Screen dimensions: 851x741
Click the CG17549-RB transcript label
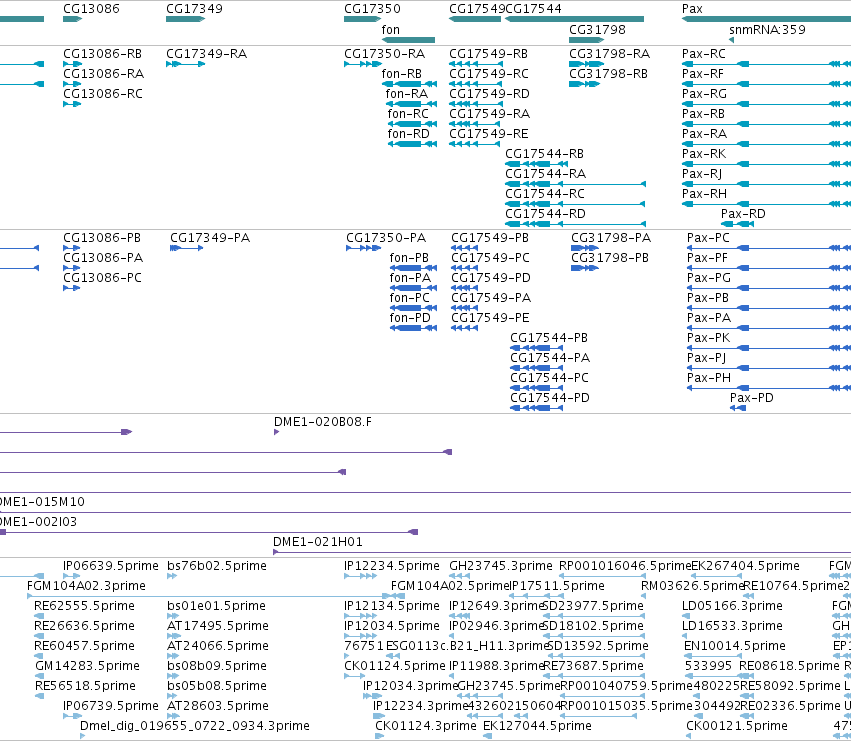(x=488, y=54)
